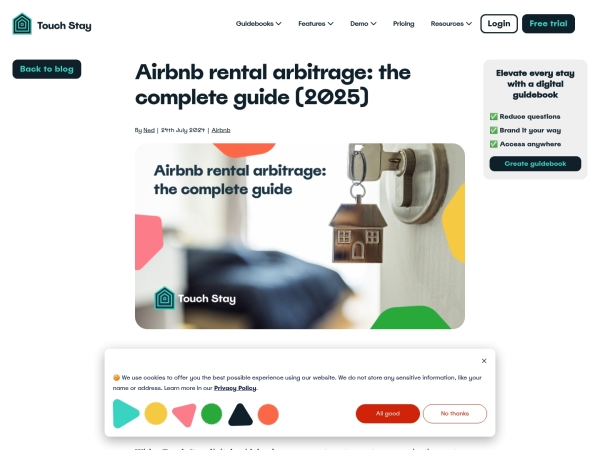The image size is (600, 450).
Task: Click the cookie emoji in the notice
Action: (x=116, y=378)
